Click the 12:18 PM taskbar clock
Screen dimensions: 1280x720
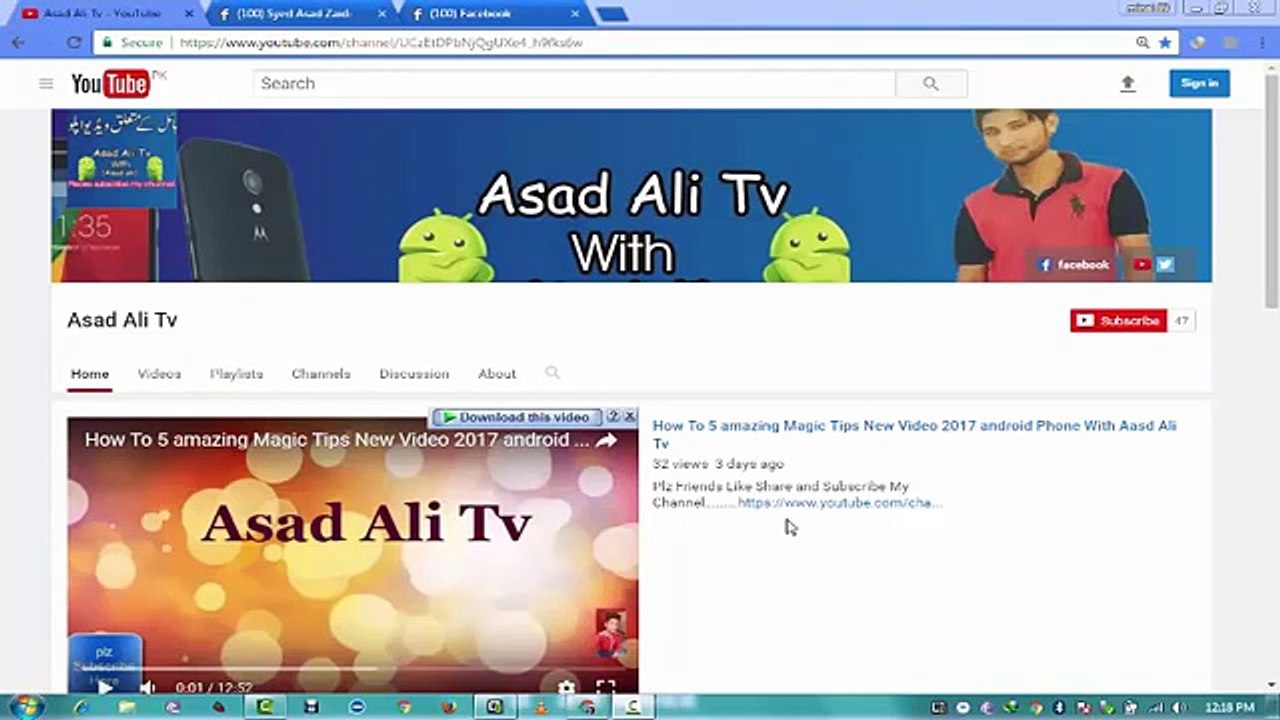click(1228, 707)
